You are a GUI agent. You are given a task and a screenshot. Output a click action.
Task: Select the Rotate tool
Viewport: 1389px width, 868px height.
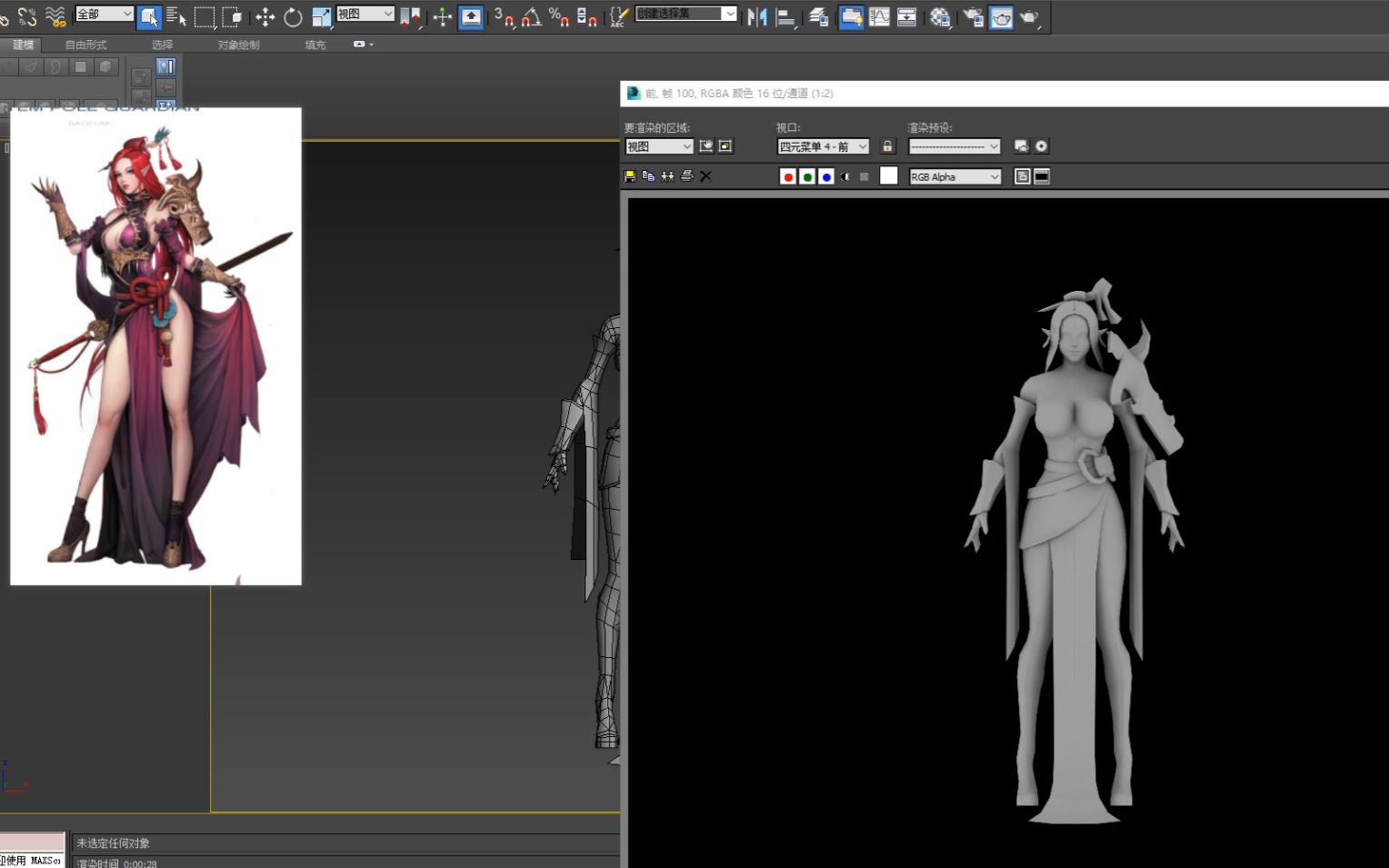(x=293, y=16)
